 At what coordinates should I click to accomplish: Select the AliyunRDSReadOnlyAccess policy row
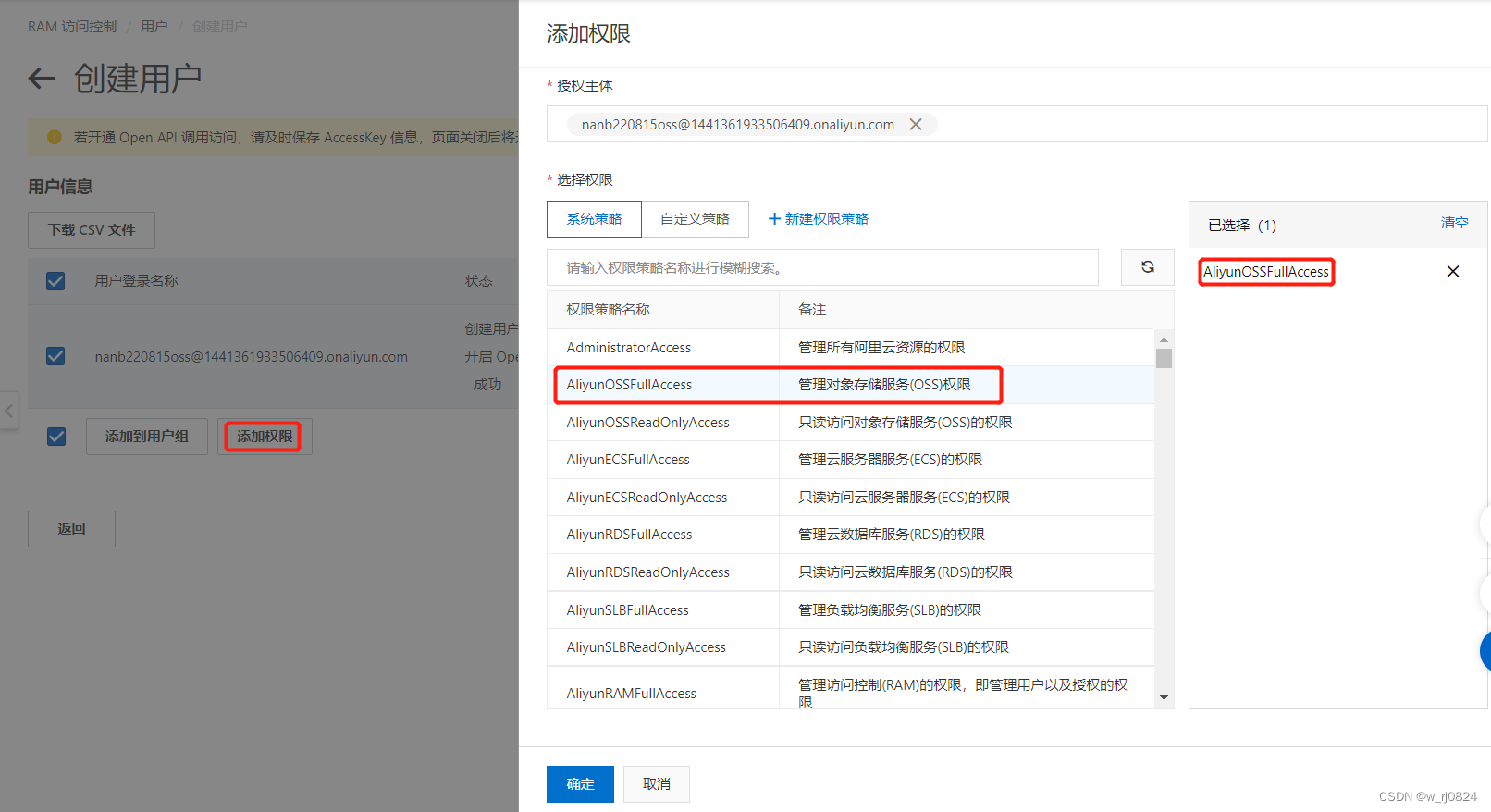pyautogui.click(x=851, y=572)
